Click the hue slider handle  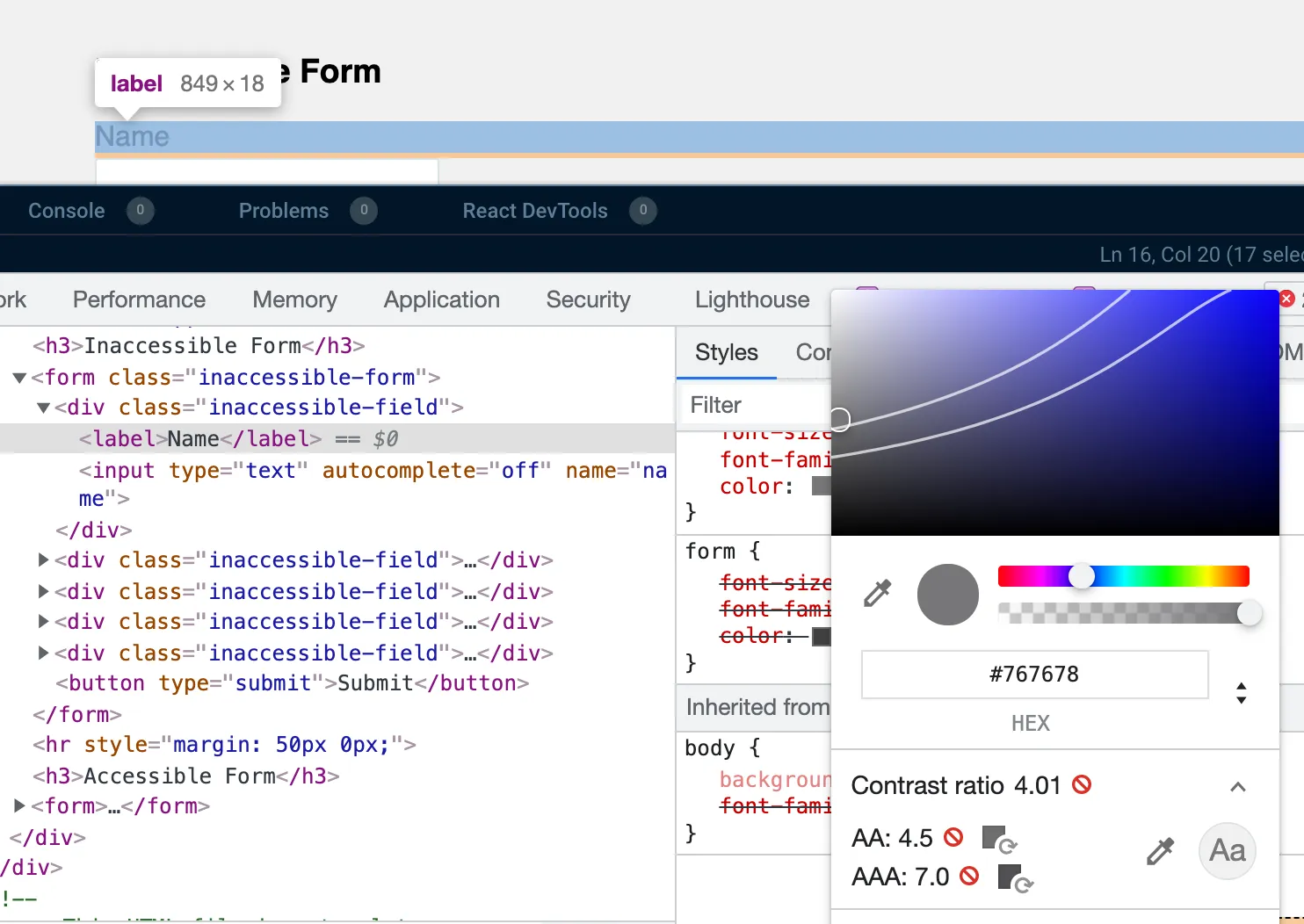tap(1082, 576)
